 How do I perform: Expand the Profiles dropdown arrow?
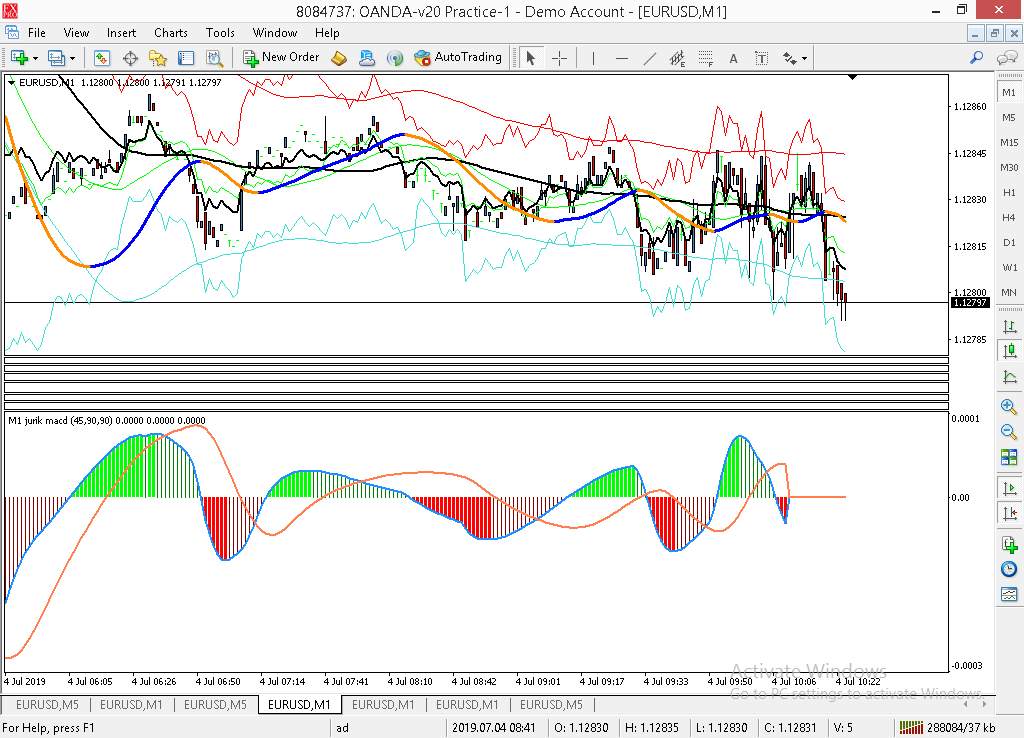point(72,58)
